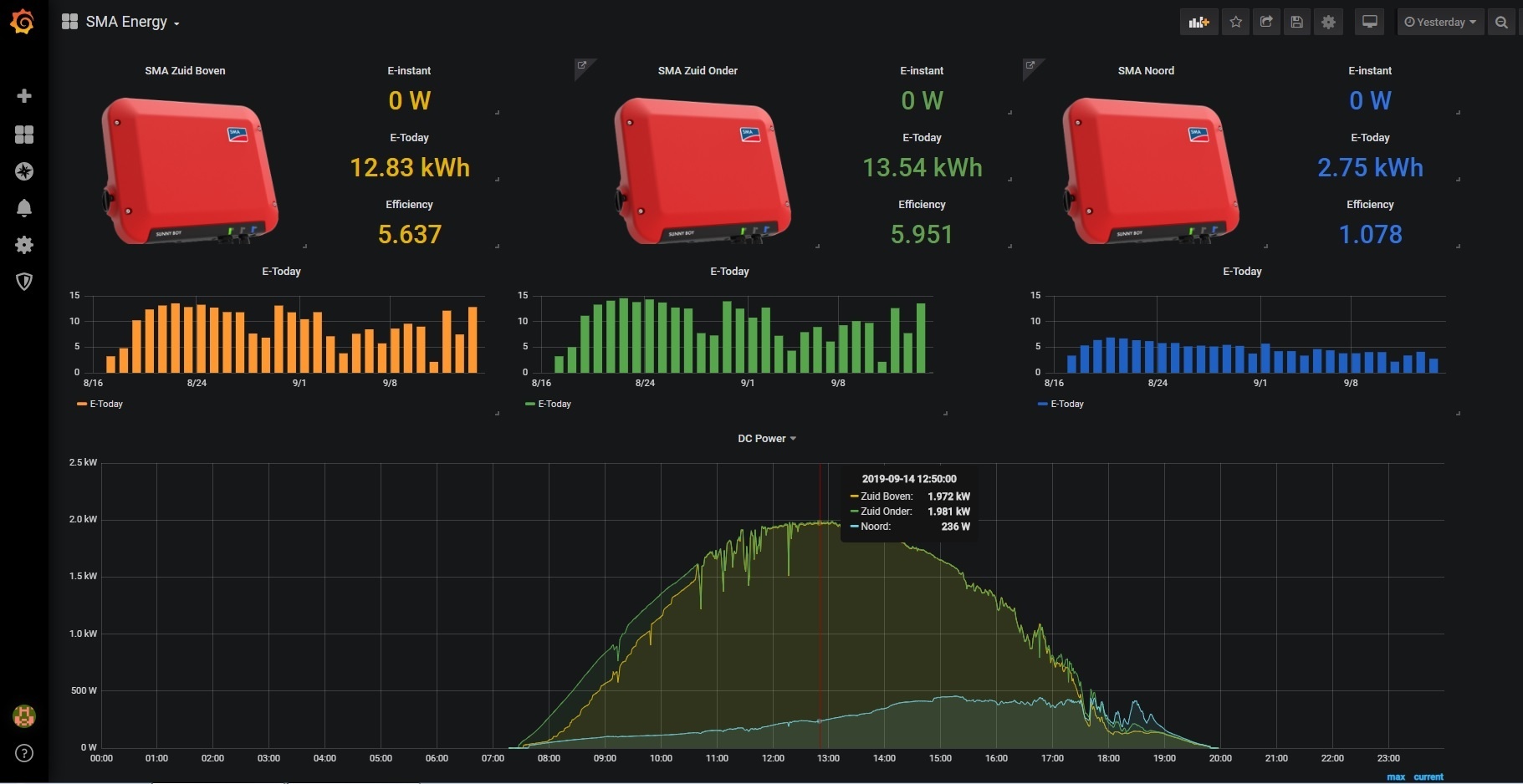Image resolution: width=1523 pixels, height=784 pixels.
Task: Open the Create plus menu in the sidebar
Action: (x=24, y=96)
